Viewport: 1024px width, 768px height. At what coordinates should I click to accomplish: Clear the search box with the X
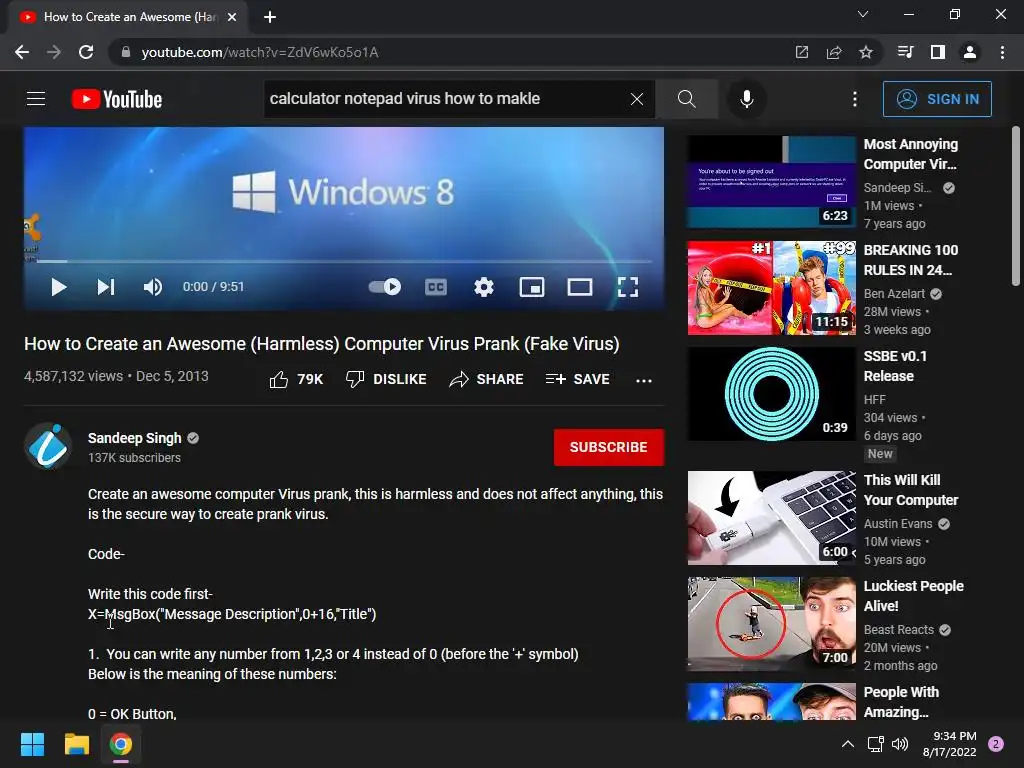pos(637,99)
